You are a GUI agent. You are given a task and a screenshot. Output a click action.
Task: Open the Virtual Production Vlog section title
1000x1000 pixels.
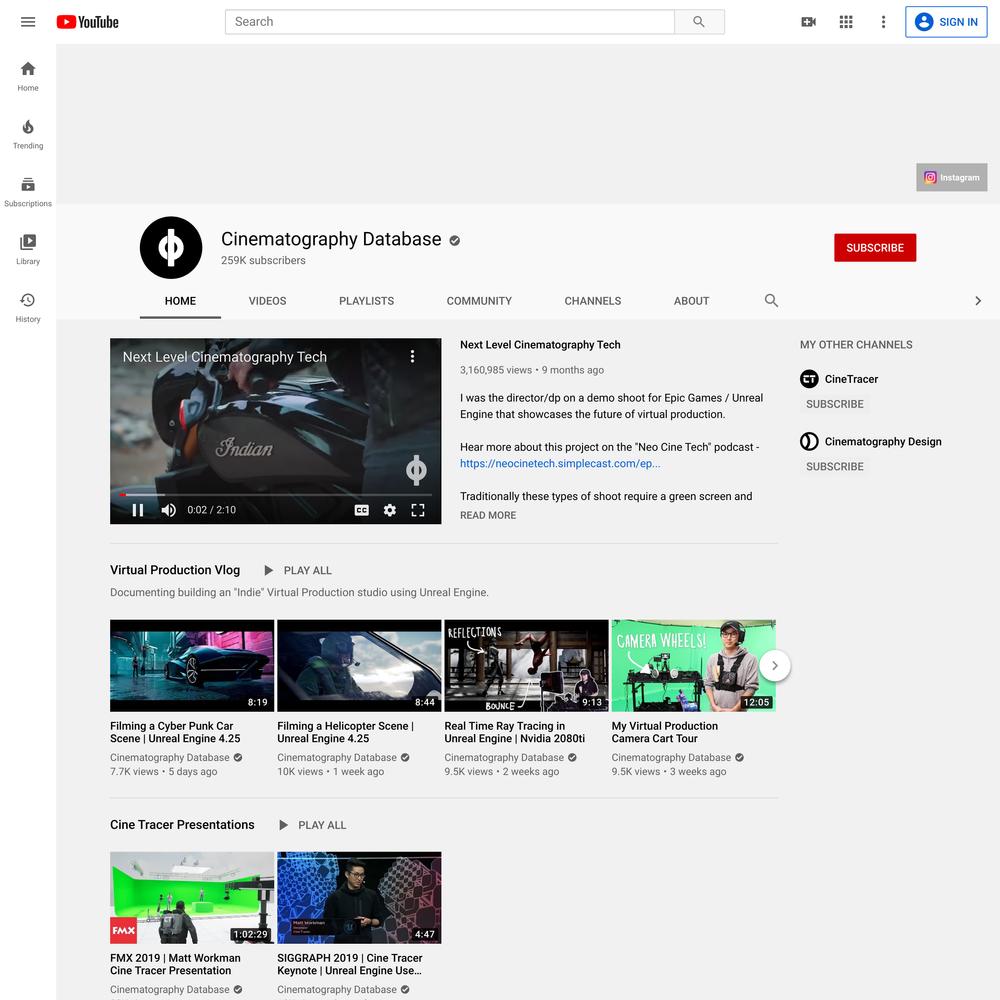[x=175, y=570]
